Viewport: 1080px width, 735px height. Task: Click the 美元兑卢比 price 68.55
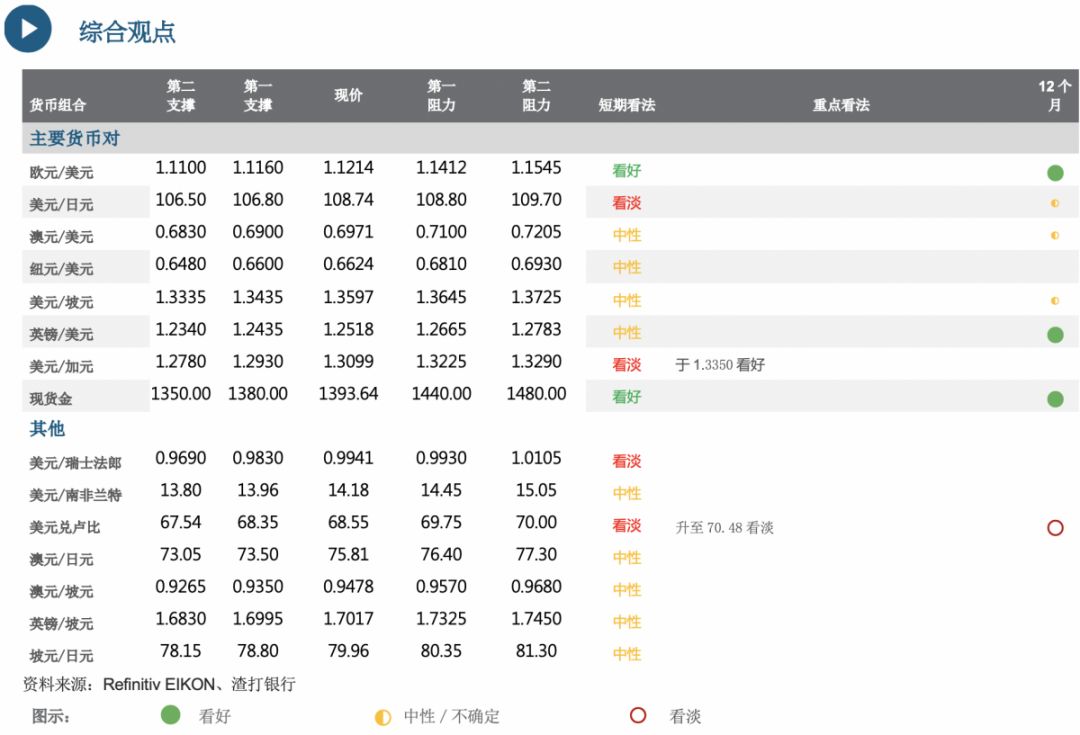tap(349, 523)
